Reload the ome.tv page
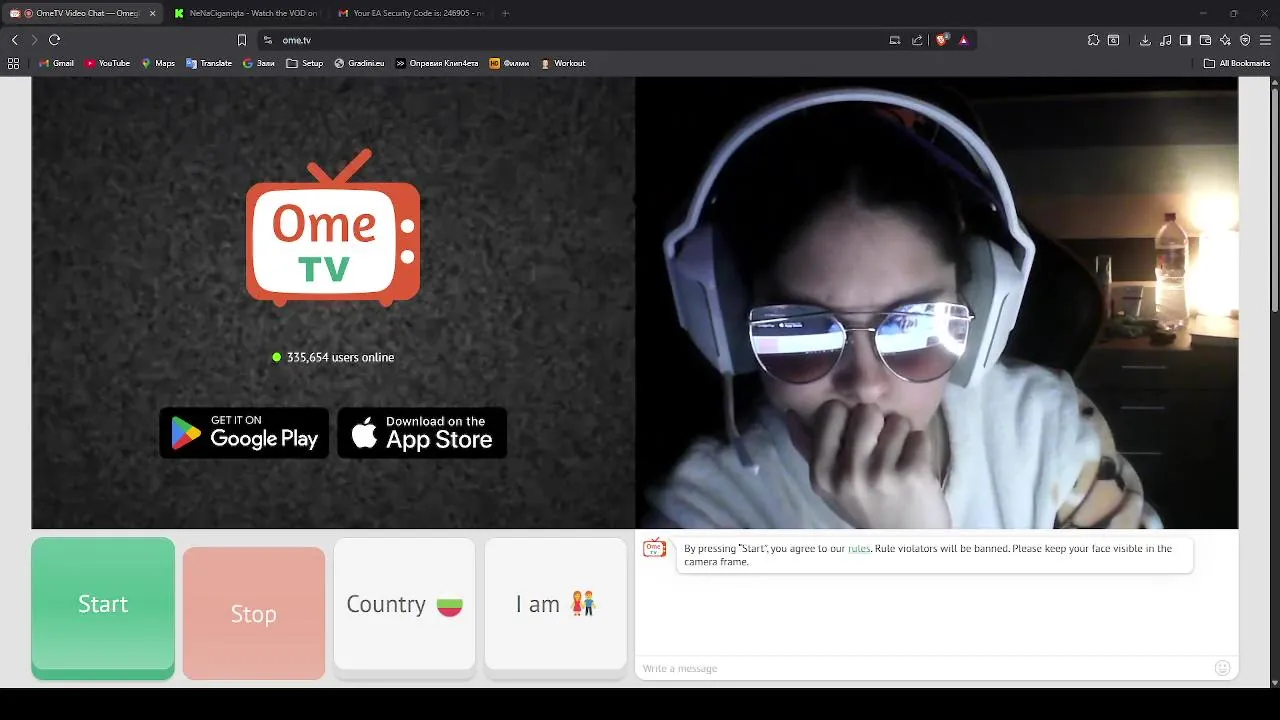Viewport: 1280px width, 720px height. pos(54,40)
